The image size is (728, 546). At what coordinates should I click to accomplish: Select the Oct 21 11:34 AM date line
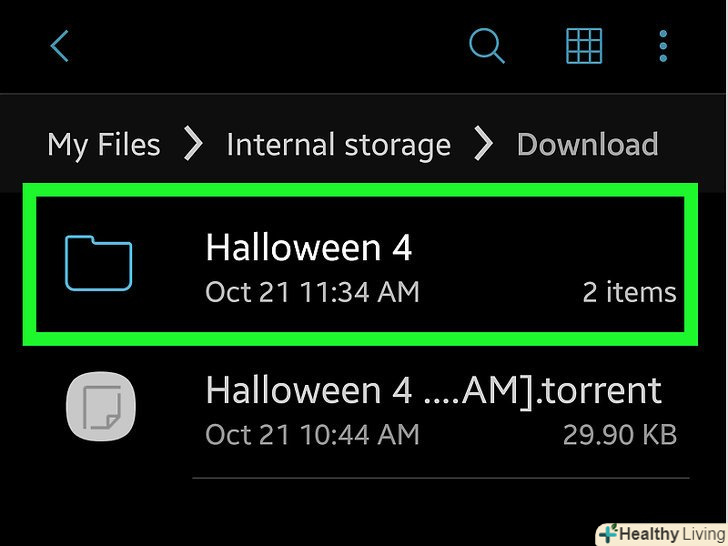click(312, 292)
